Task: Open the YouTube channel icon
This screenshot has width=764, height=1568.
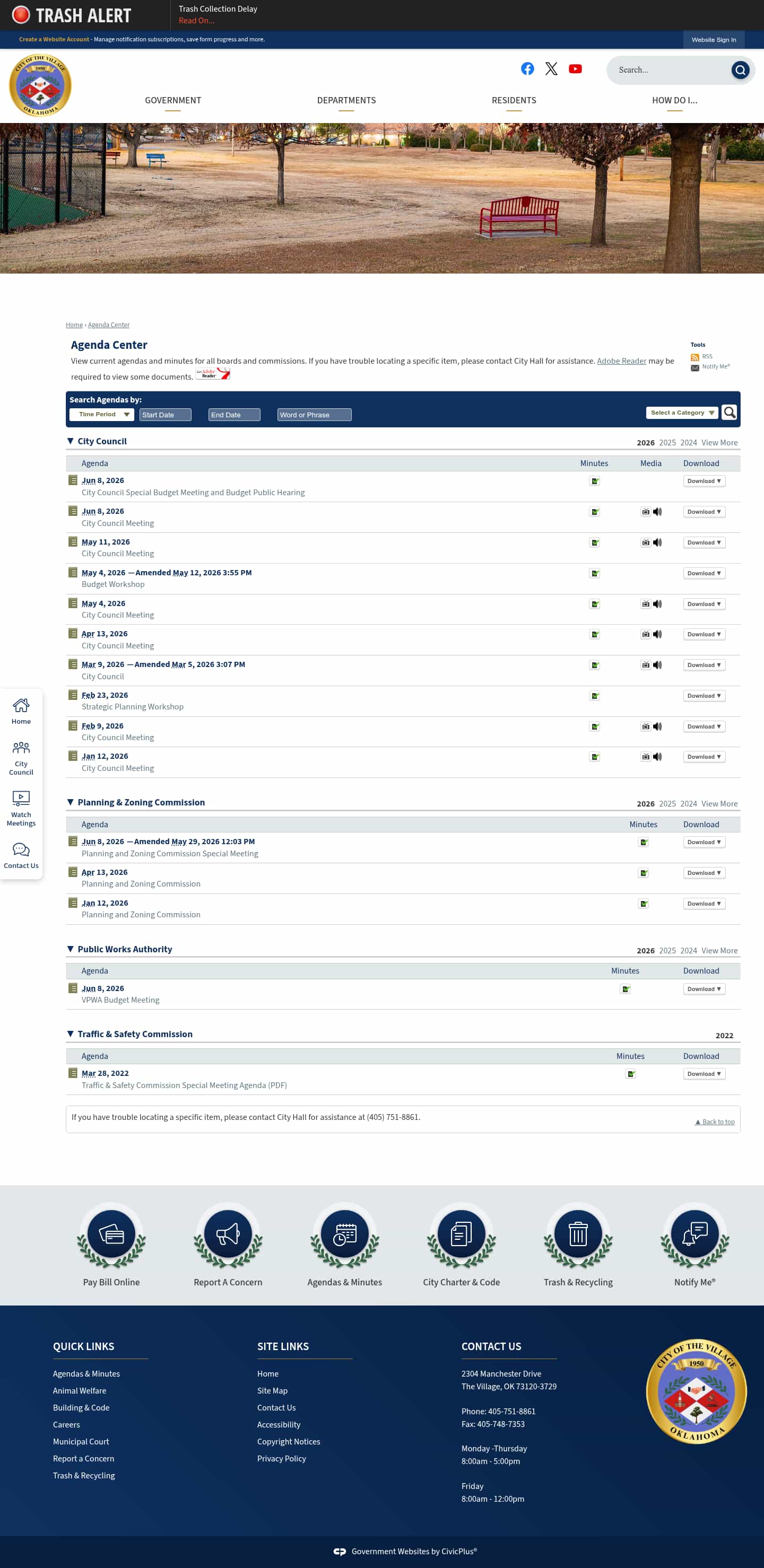Action: pos(575,69)
